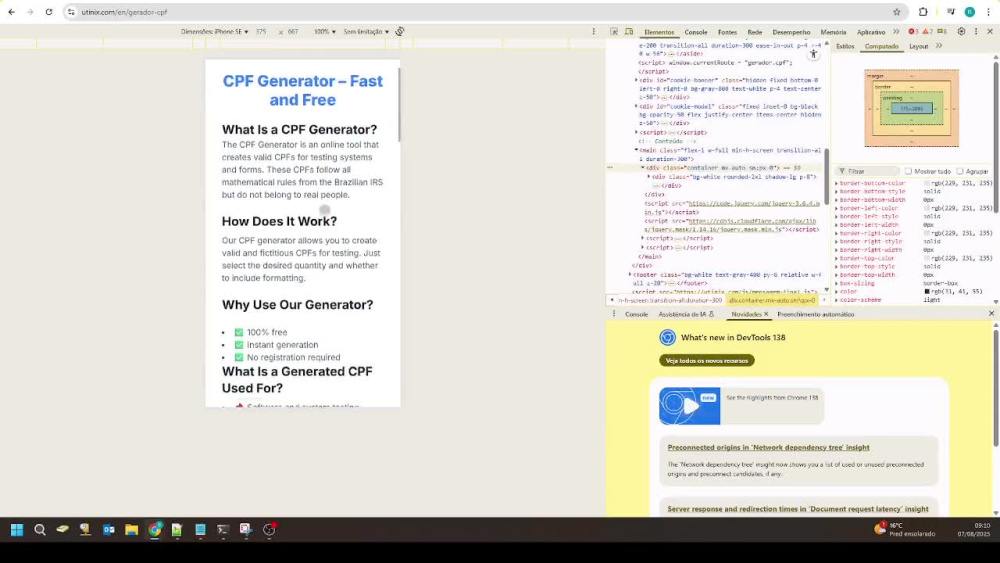The image size is (1000, 563).
Task: Click the accessibility tree toggle button
Action: pos(813,54)
